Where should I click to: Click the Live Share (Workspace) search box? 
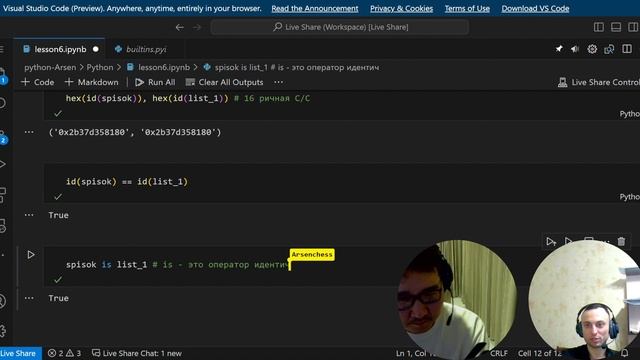pos(340,27)
